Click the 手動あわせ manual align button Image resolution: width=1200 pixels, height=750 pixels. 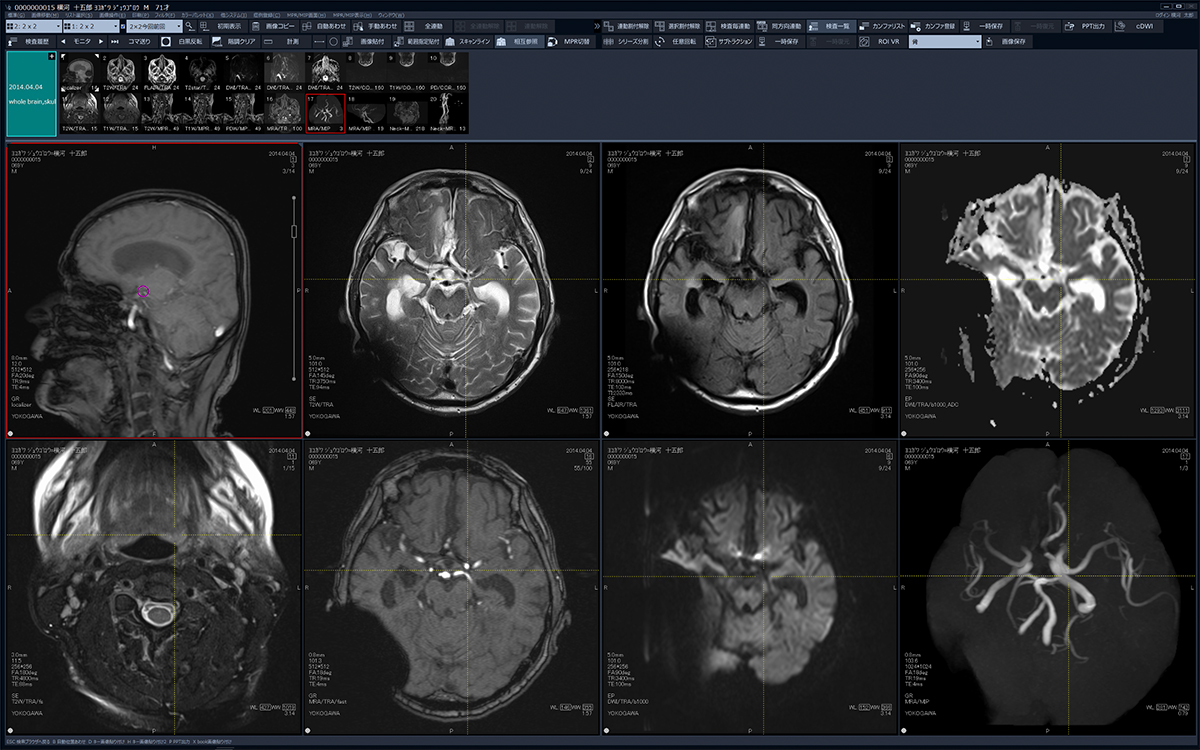tap(377, 25)
